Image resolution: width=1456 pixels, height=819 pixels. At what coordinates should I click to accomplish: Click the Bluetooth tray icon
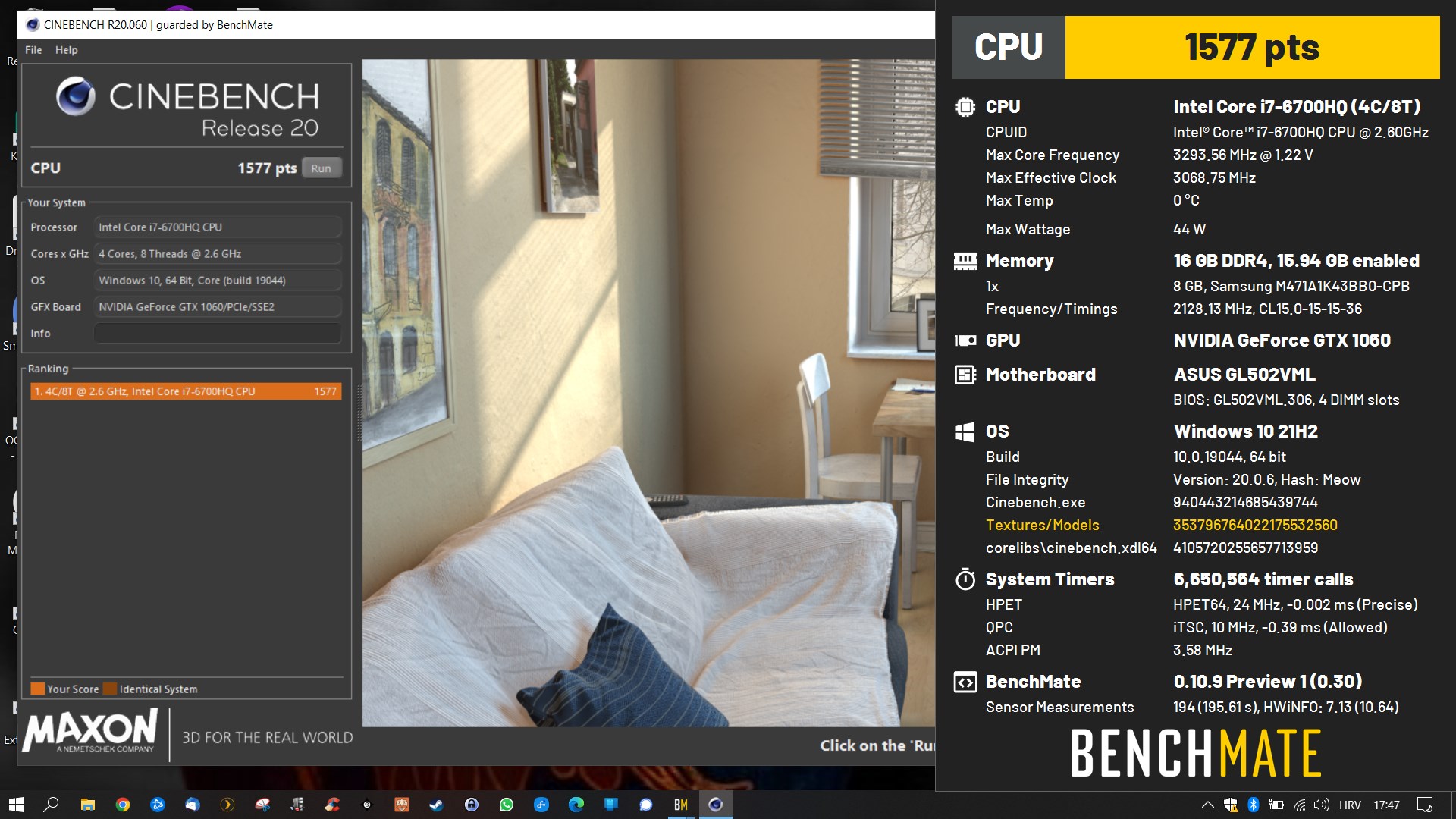[x=1253, y=805]
